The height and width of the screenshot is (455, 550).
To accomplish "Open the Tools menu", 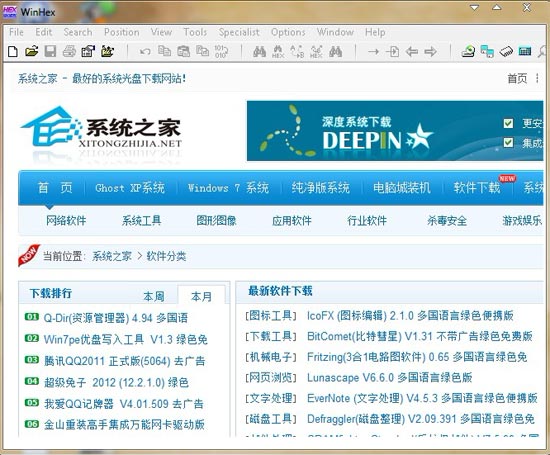I will pyautogui.click(x=195, y=32).
